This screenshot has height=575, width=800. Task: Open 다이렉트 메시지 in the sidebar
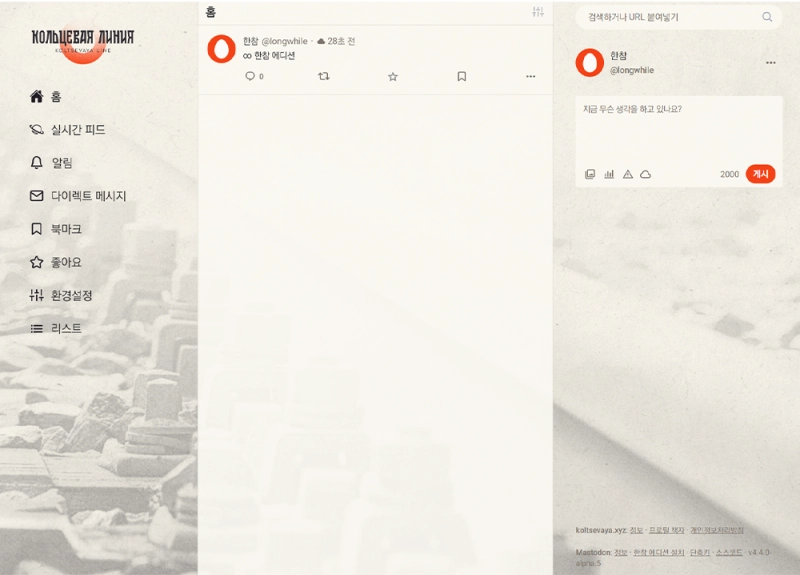pyautogui.click(x=88, y=196)
